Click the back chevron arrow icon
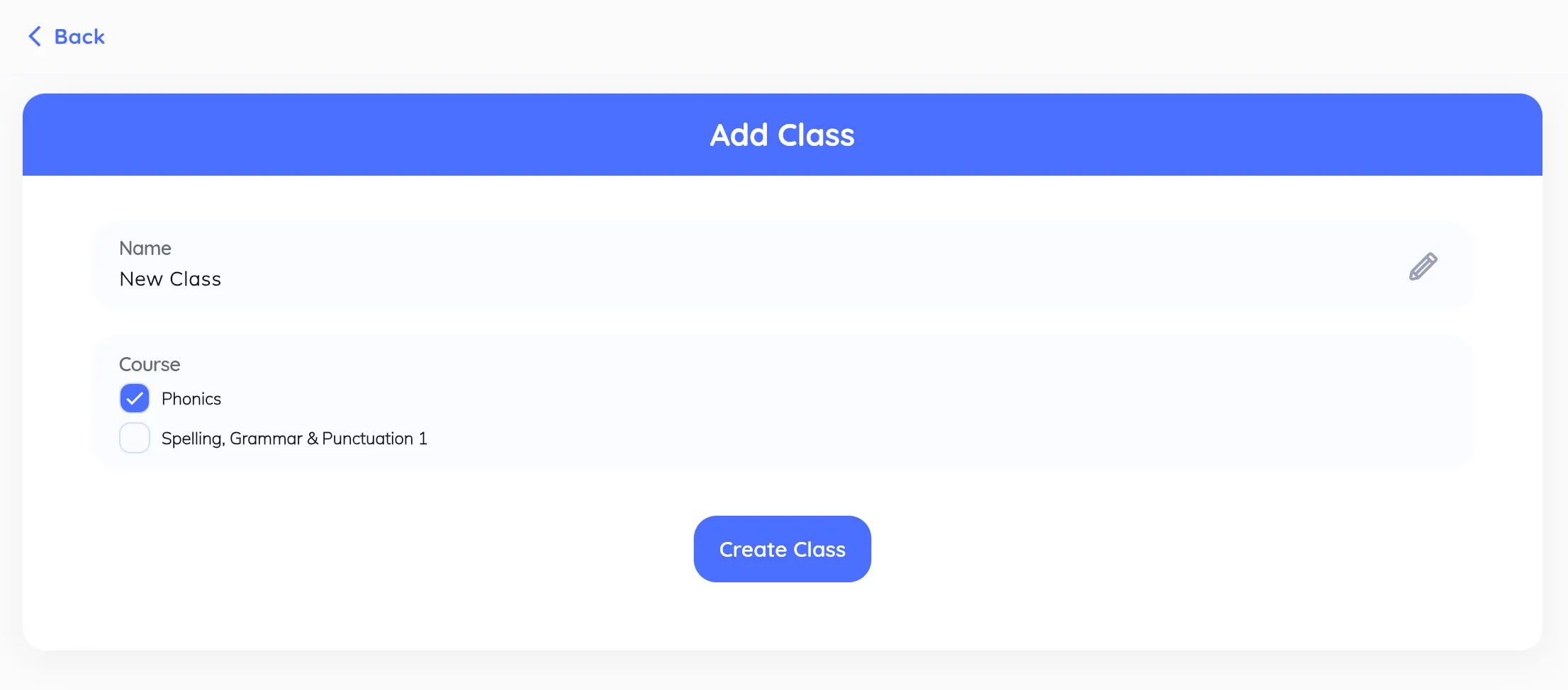The height and width of the screenshot is (690, 1568). (34, 36)
